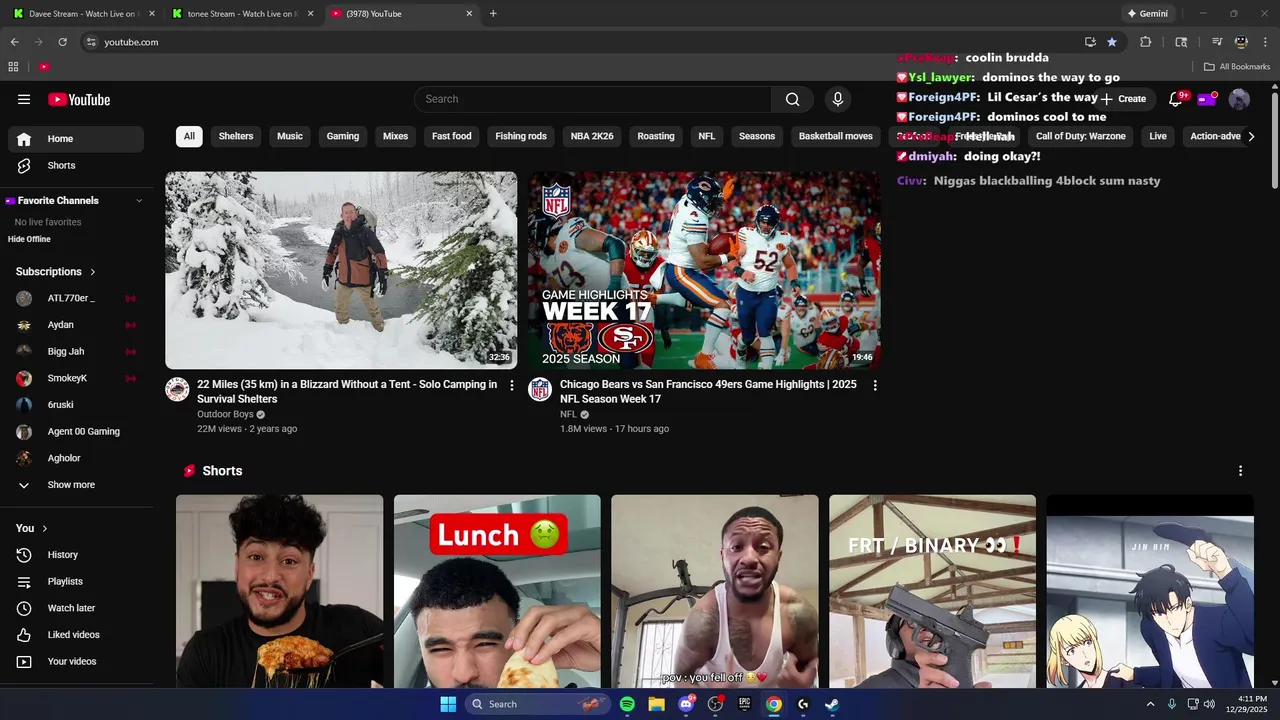This screenshot has height=720, width=1280.
Task: Open the All Bookmarks folder
Action: coord(1237,67)
